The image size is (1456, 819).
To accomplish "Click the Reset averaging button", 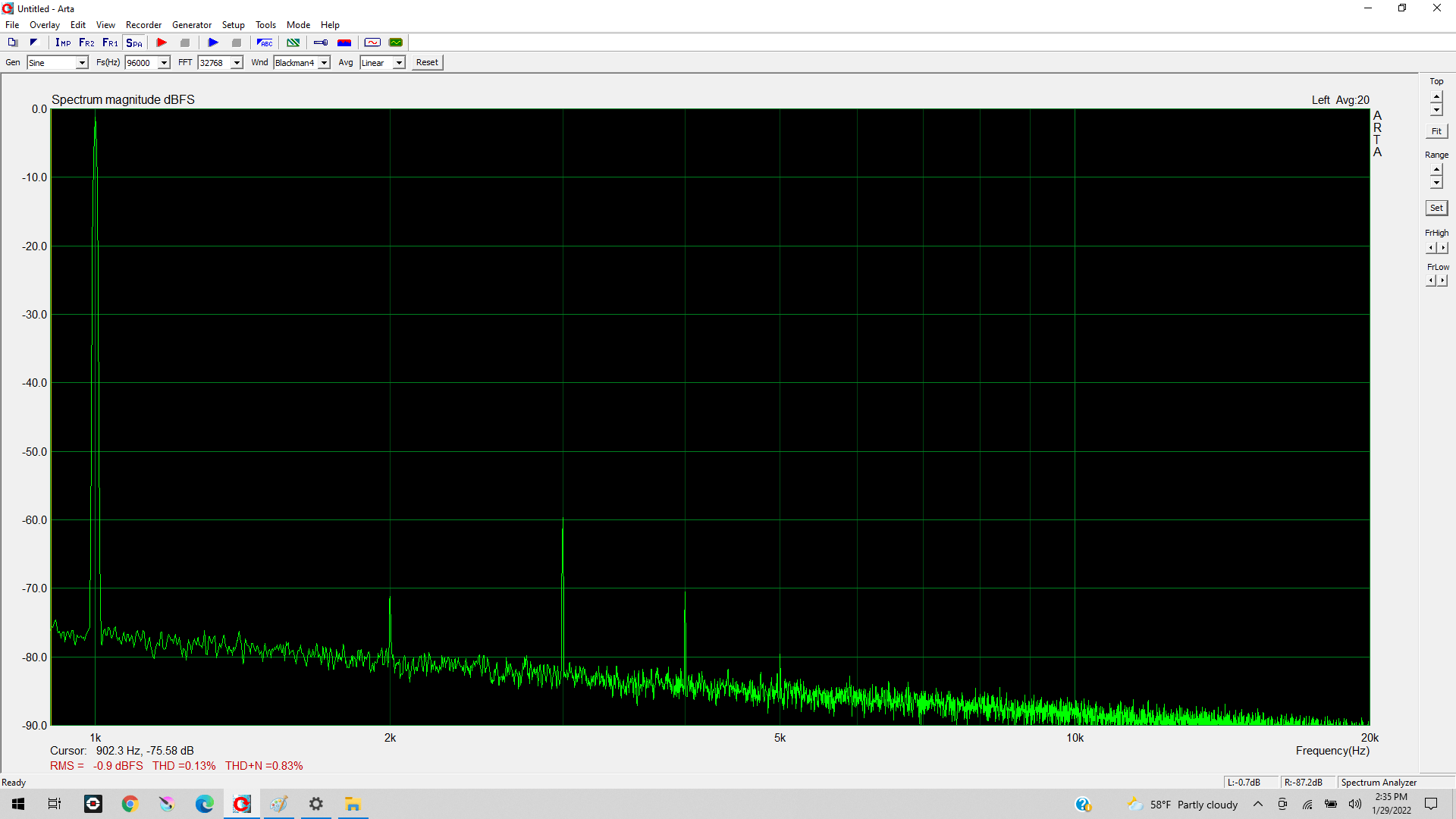I will [x=427, y=63].
